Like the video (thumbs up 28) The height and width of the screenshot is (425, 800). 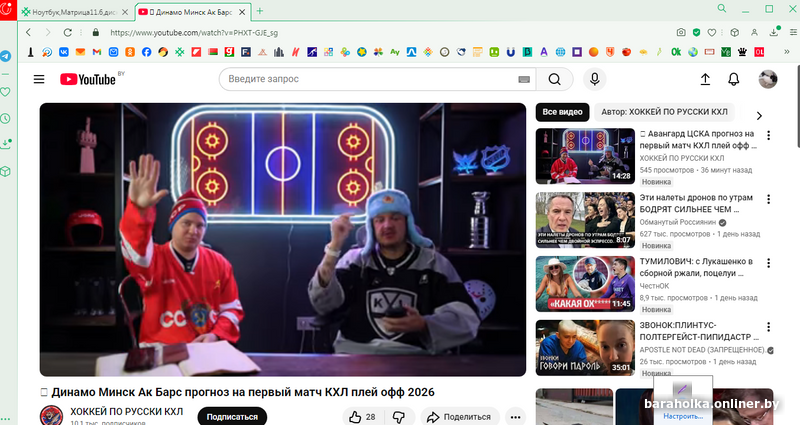point(363,417)
